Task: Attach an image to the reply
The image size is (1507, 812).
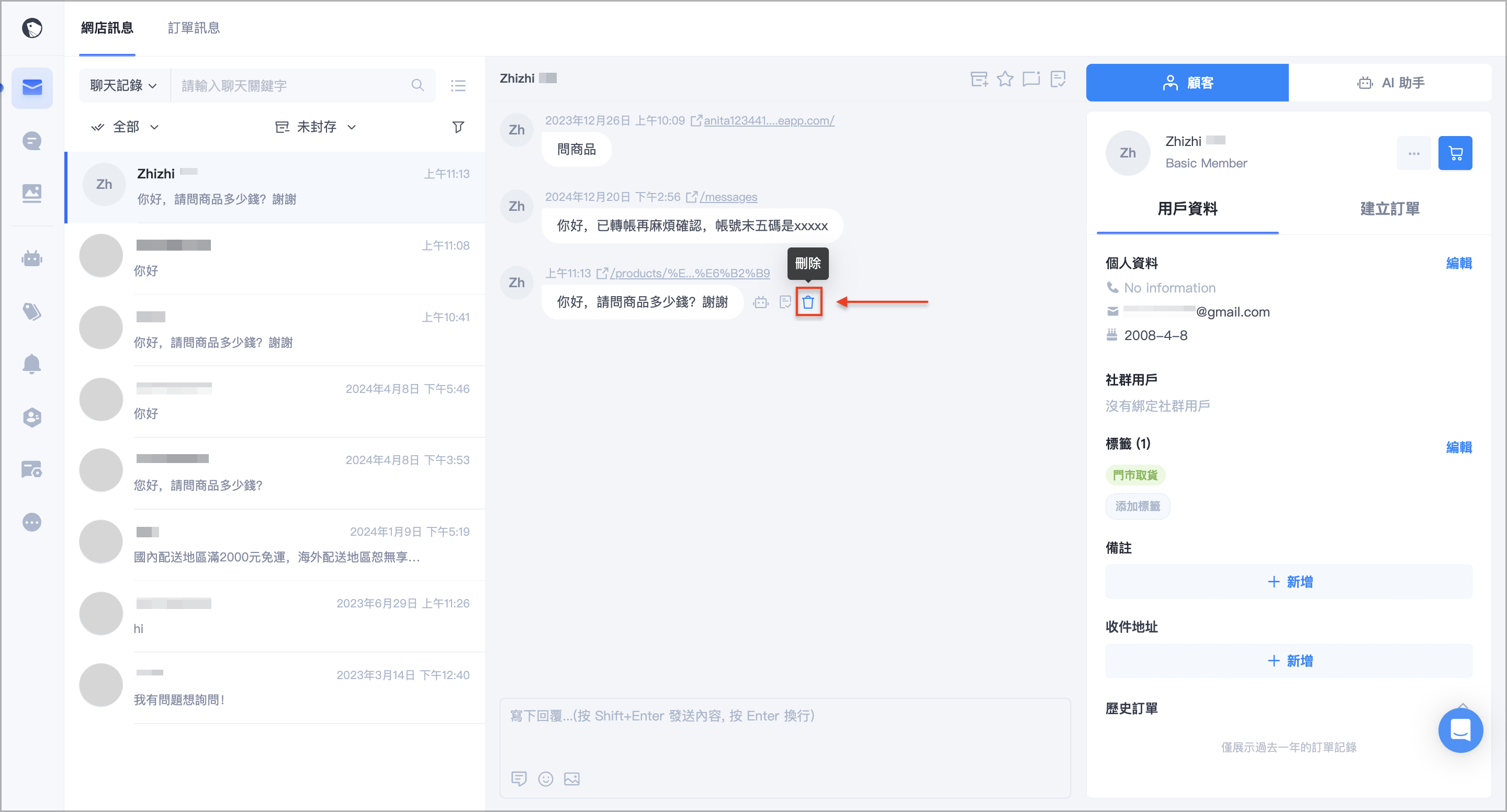Action: pos(571,779)
